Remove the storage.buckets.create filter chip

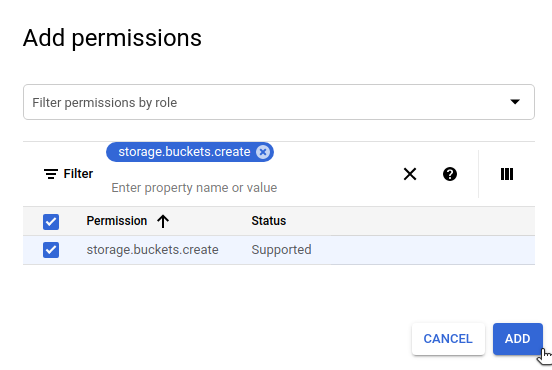pos(263,152)
